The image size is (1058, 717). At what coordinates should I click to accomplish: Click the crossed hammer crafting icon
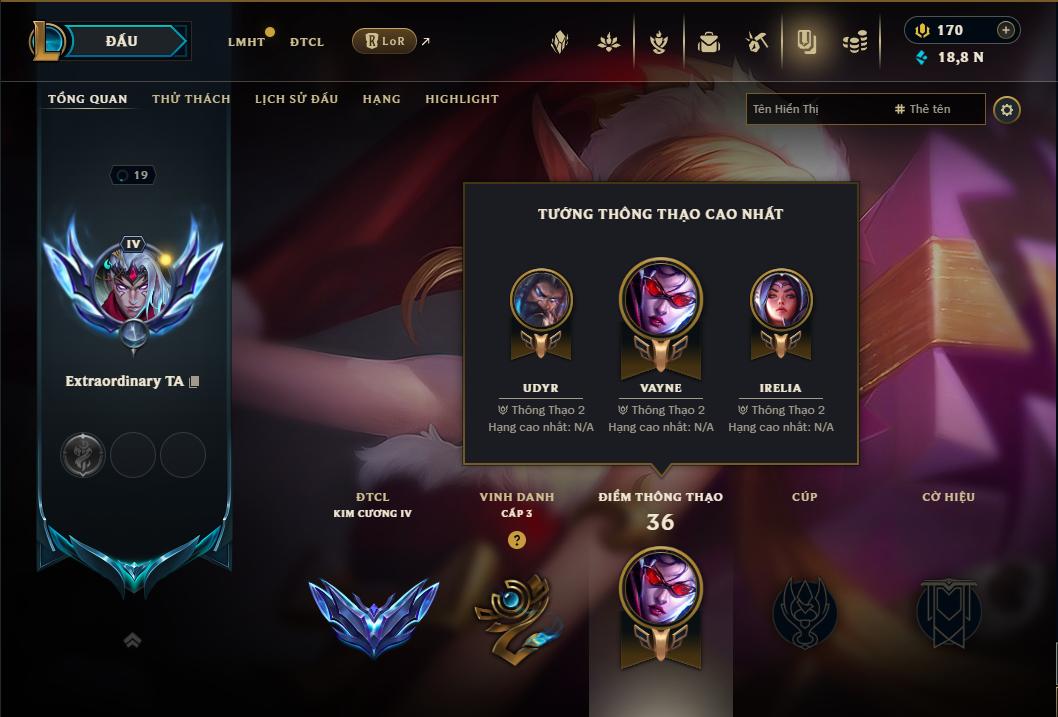tap(756, 42)
